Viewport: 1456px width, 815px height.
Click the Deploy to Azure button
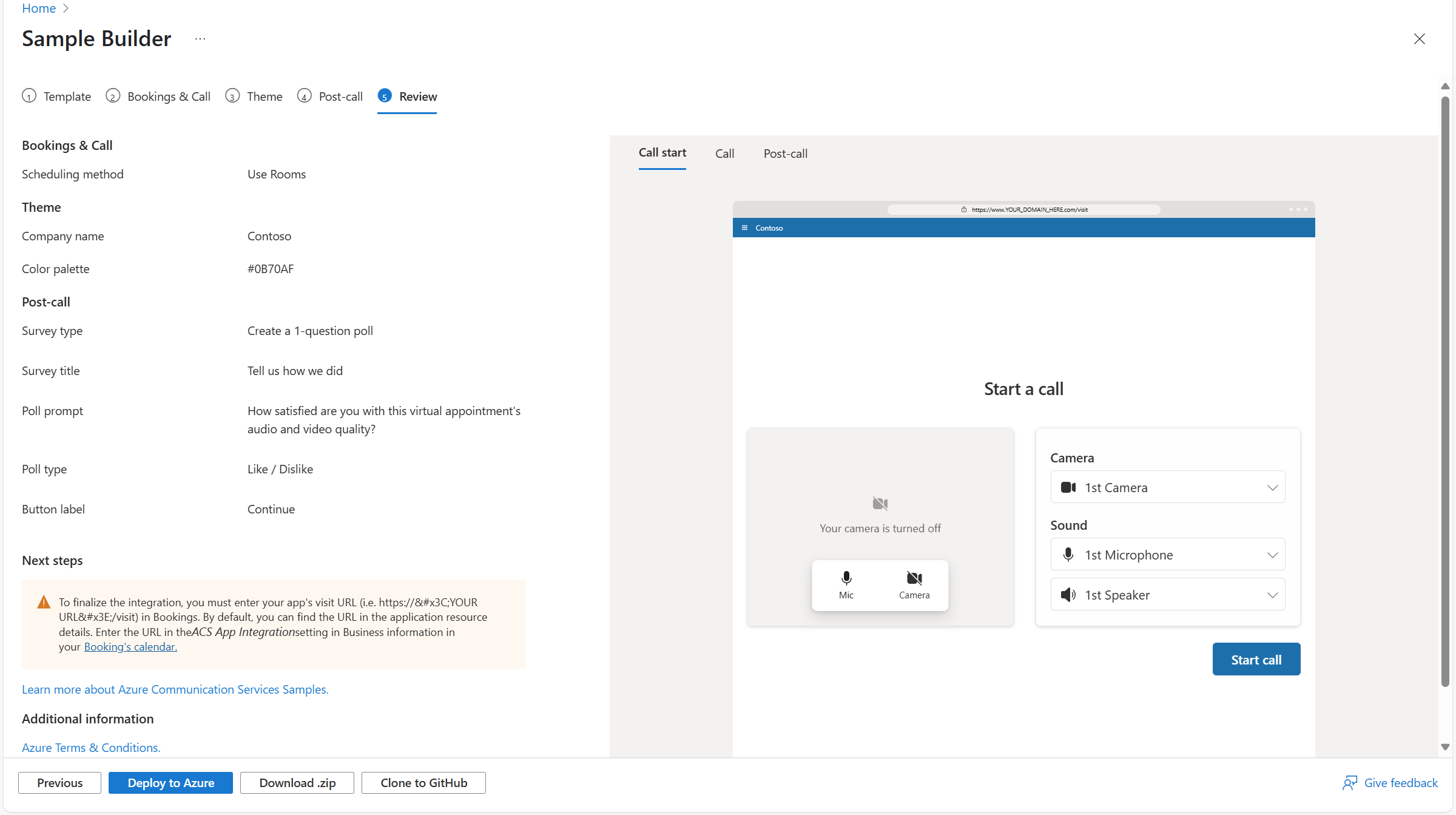[170, 783]
